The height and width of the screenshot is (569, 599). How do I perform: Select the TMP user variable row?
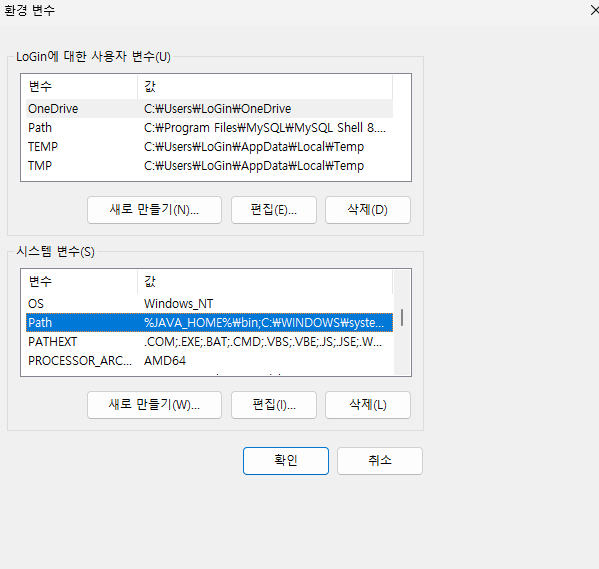(209, 166)
